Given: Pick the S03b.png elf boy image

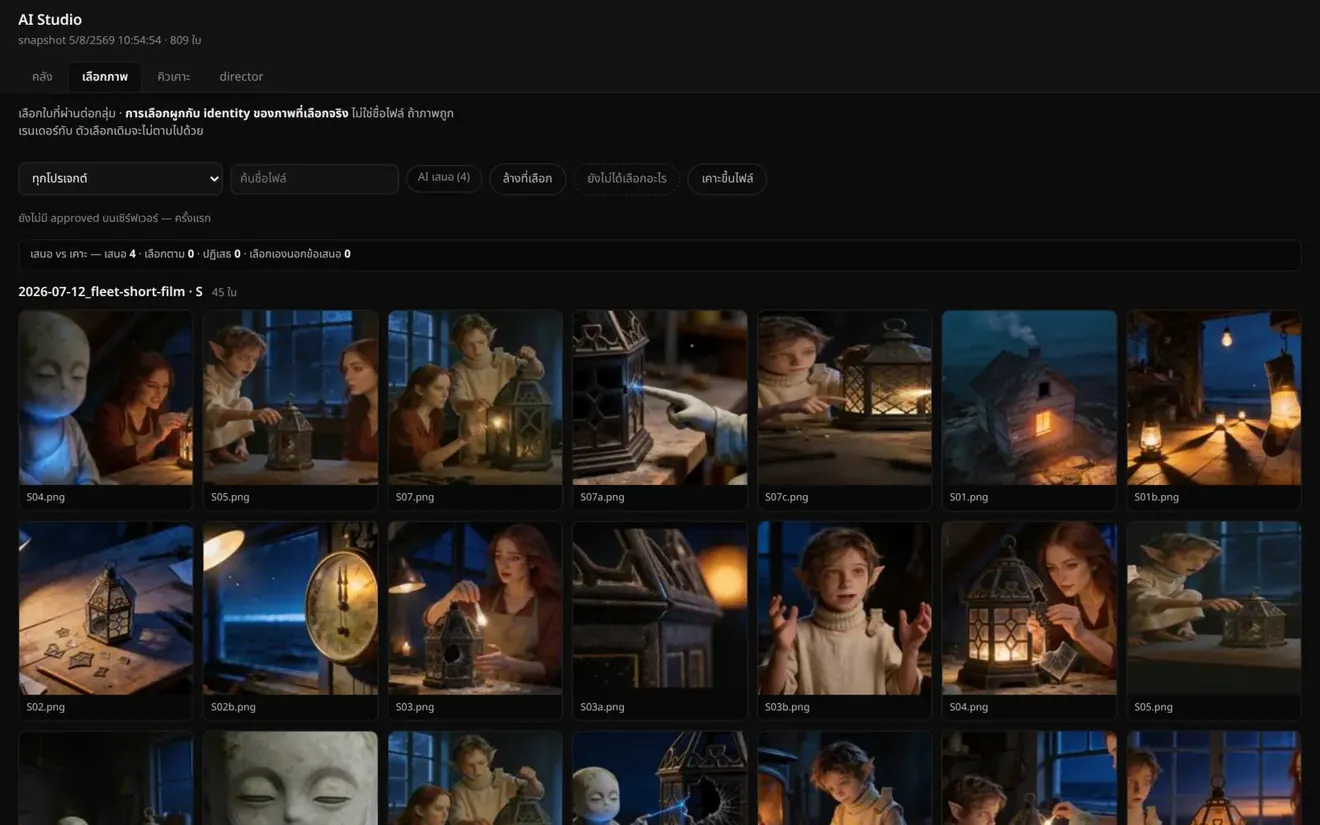Looking at the screenshot, I should (x=844, y=620).
